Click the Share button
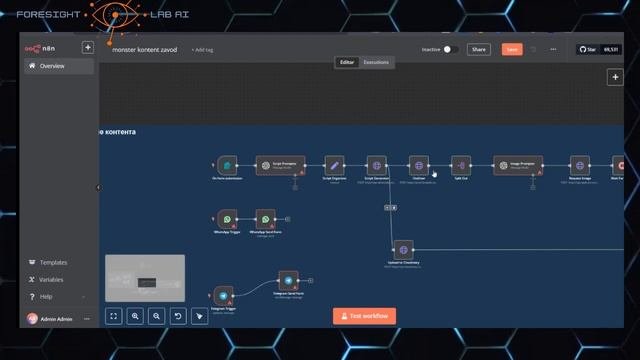Image resolution: width=640 pixels, height=360 pixels. 479,49
